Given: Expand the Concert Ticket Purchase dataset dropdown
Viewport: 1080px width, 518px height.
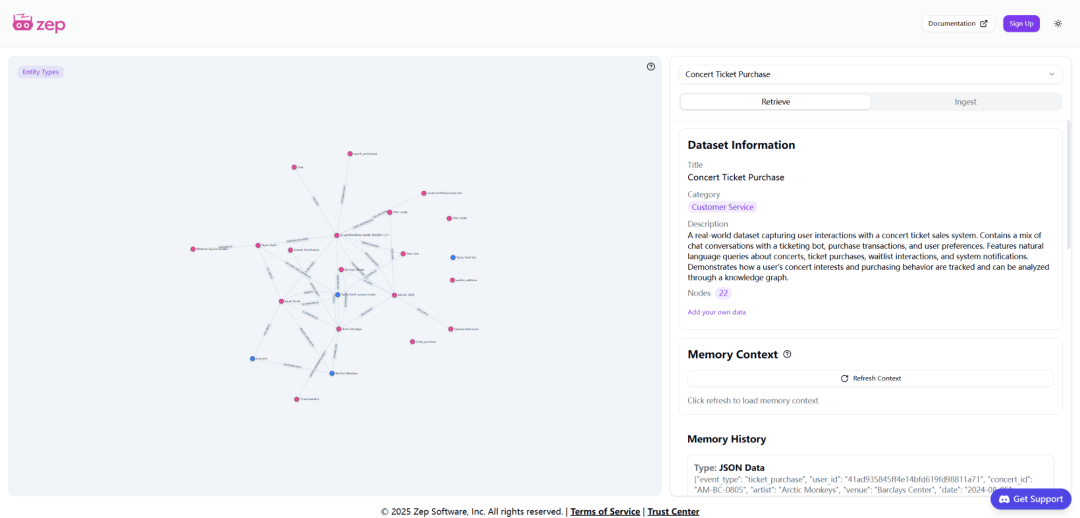Looking at the screenshot, I should (871, 74).
